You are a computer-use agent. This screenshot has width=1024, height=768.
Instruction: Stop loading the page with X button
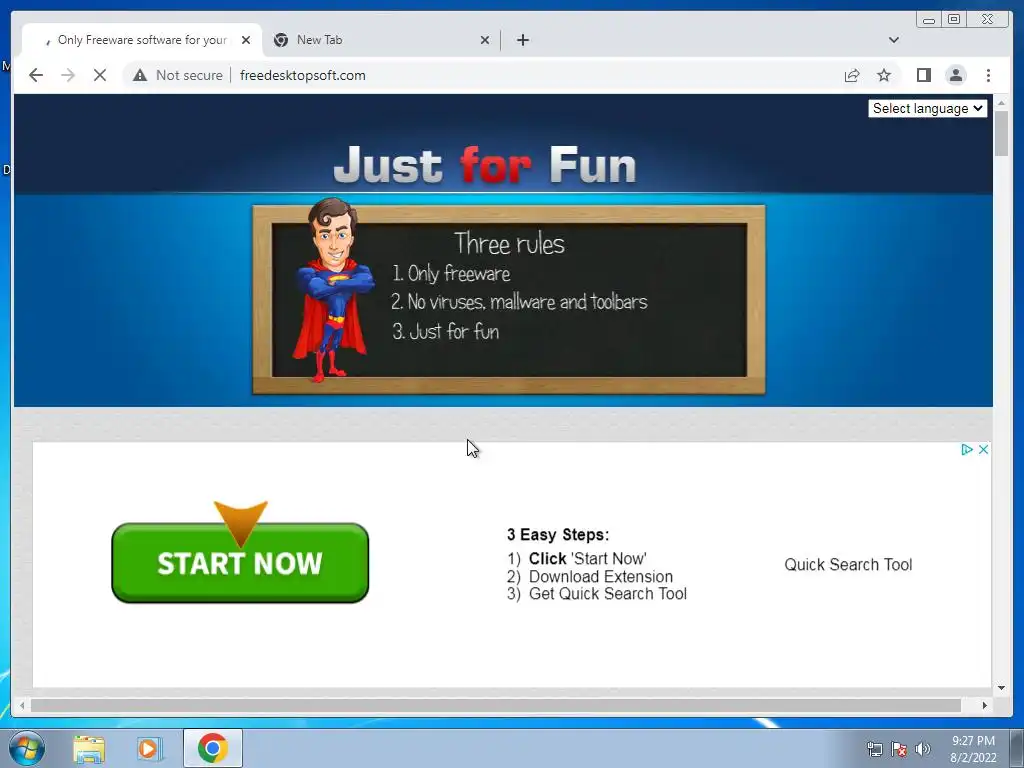[99, 75]
